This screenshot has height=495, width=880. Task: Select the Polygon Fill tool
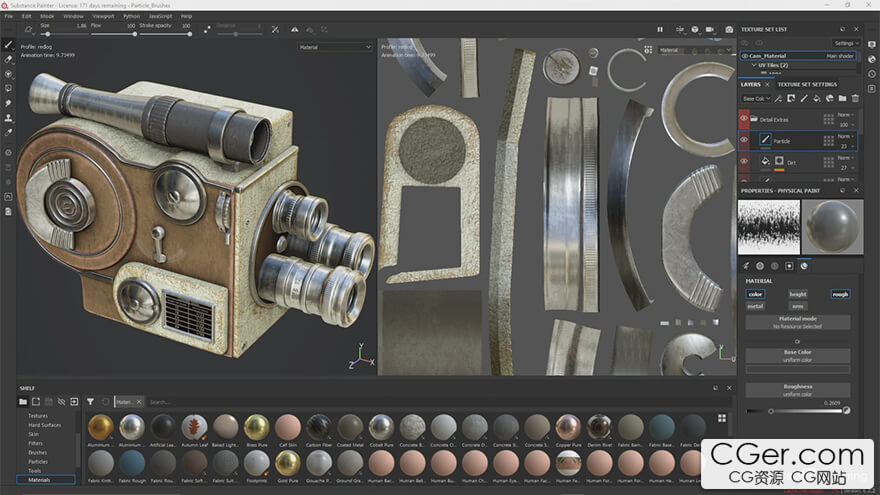[8, 88]
